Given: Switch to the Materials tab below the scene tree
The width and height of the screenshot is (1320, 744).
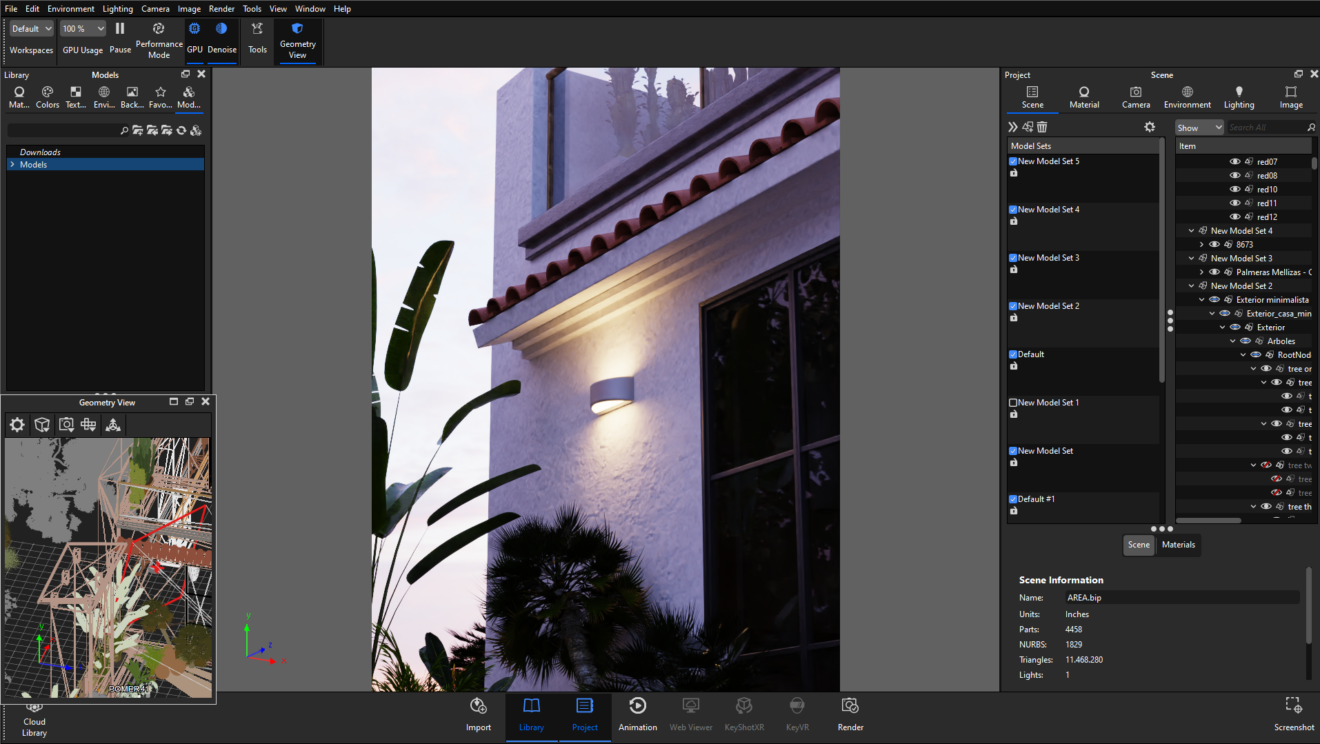Looking at the screenshot, I should (x=1178, y=545).
